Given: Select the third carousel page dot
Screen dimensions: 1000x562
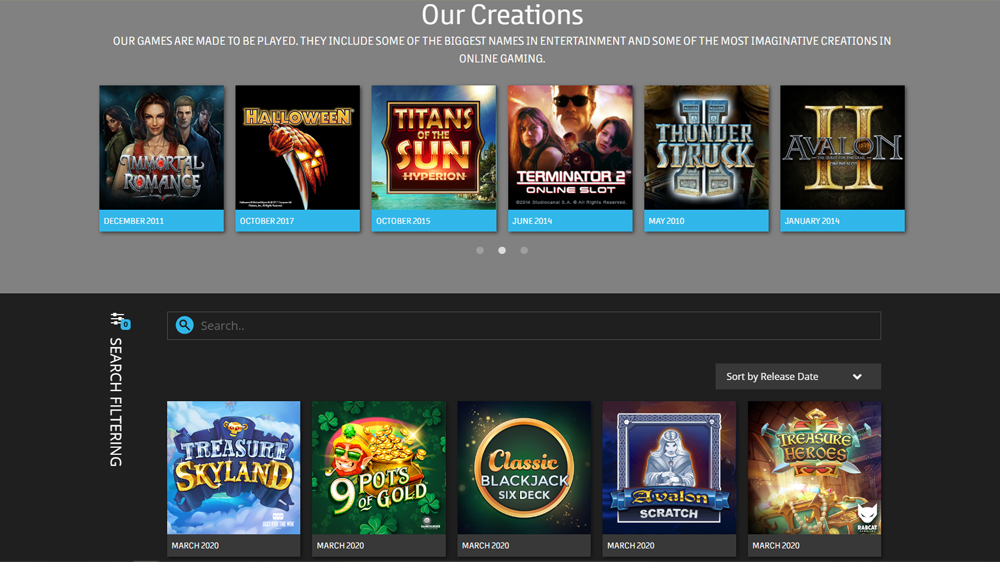Looking at the screenshot, I should [524, 251].
